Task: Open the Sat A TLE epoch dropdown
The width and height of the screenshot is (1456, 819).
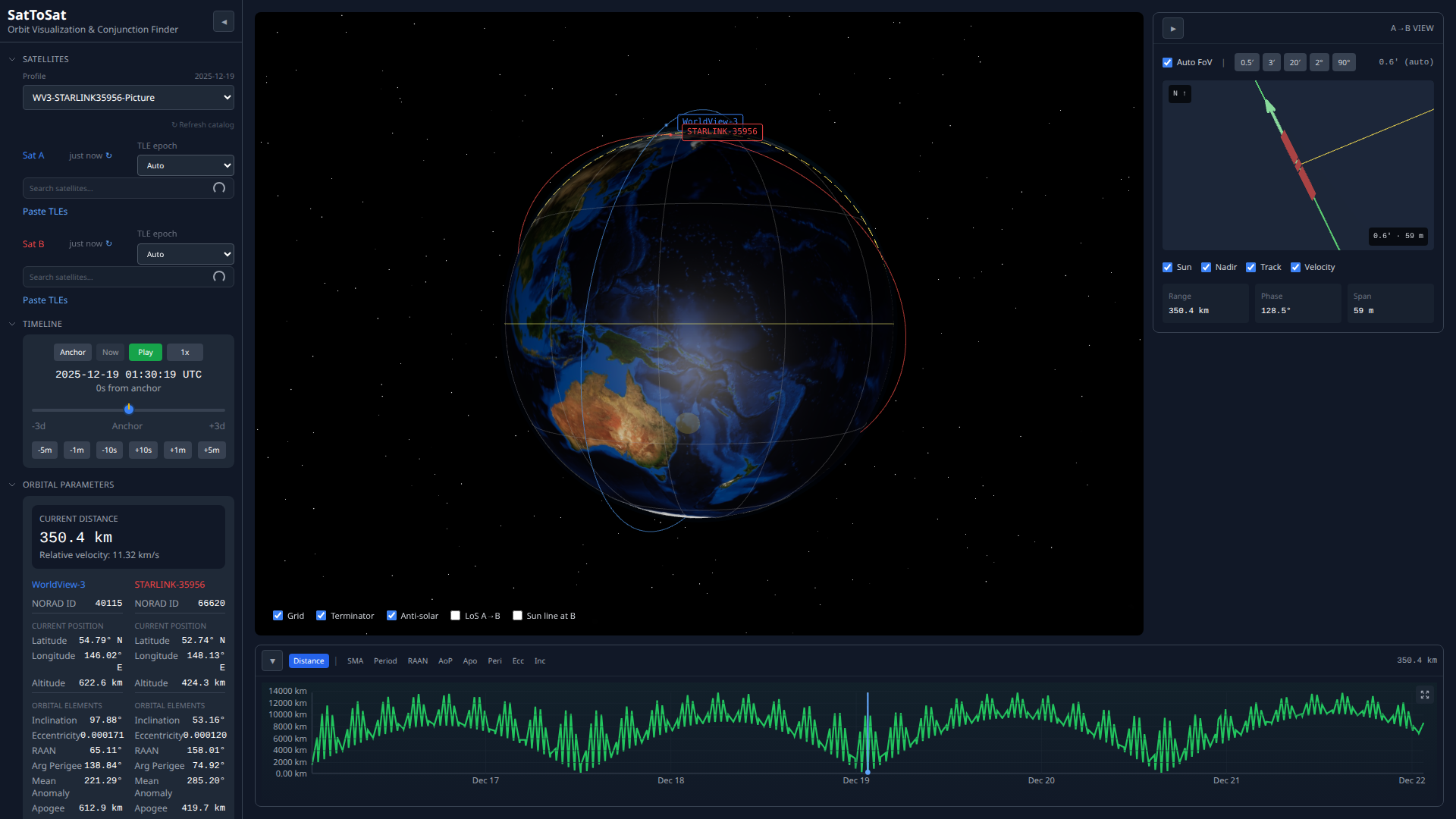Action: [x=185, y=165]
